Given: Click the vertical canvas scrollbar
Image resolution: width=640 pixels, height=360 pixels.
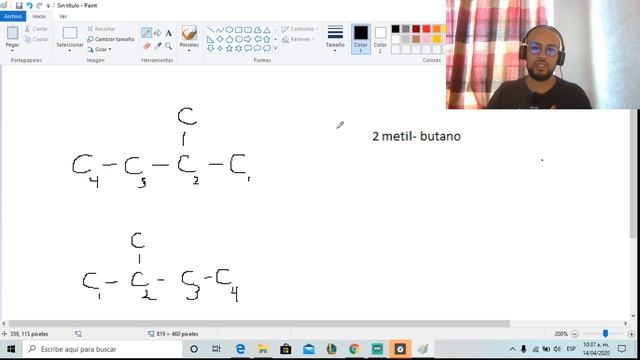Looking at the screenshot, I should [x=633, y=173].
